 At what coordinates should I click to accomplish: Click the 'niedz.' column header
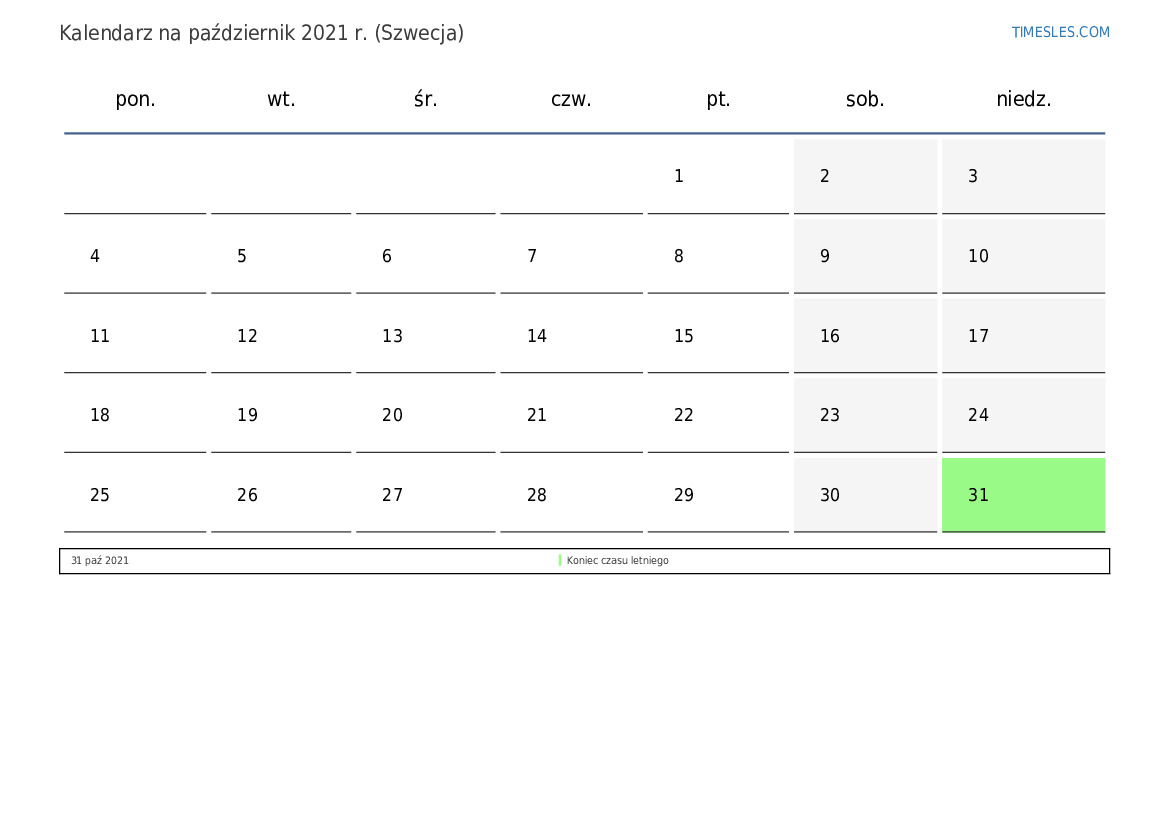coord(1023,99)
